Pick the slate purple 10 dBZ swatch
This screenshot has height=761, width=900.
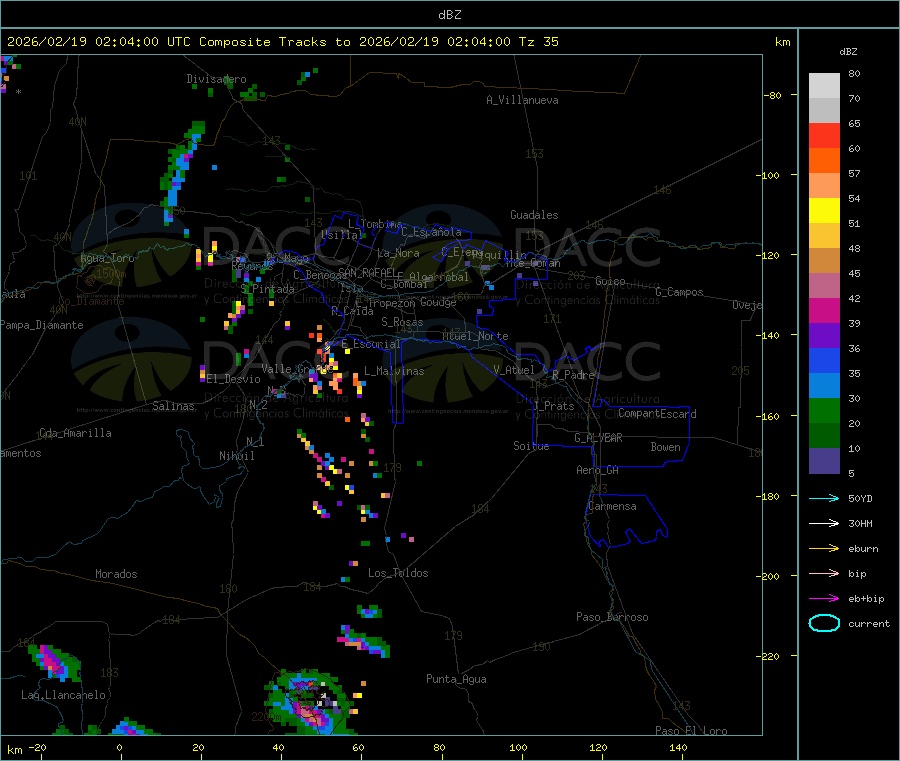click(824, 461)
